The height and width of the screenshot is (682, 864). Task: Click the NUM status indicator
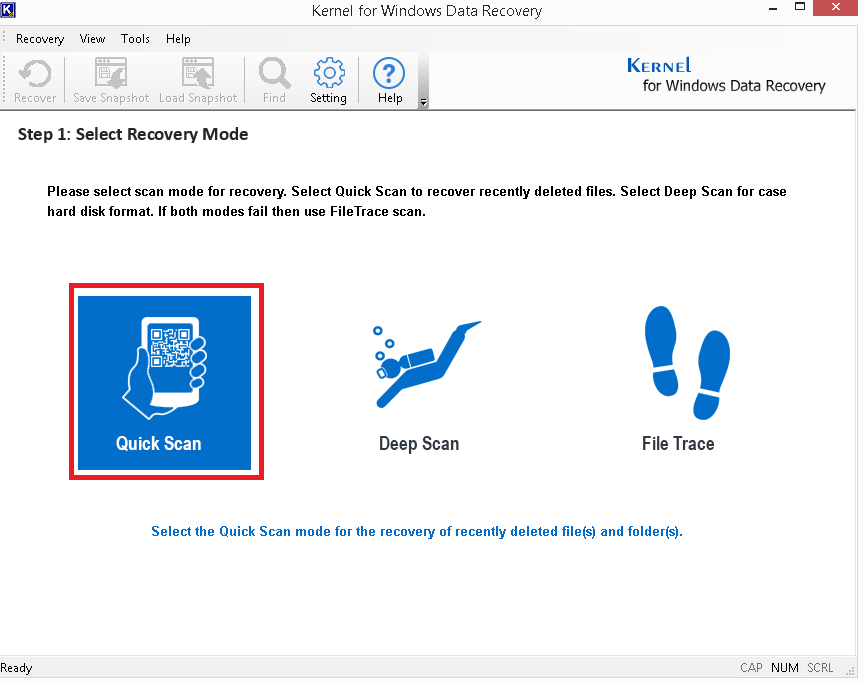click(x=785, y=668)
